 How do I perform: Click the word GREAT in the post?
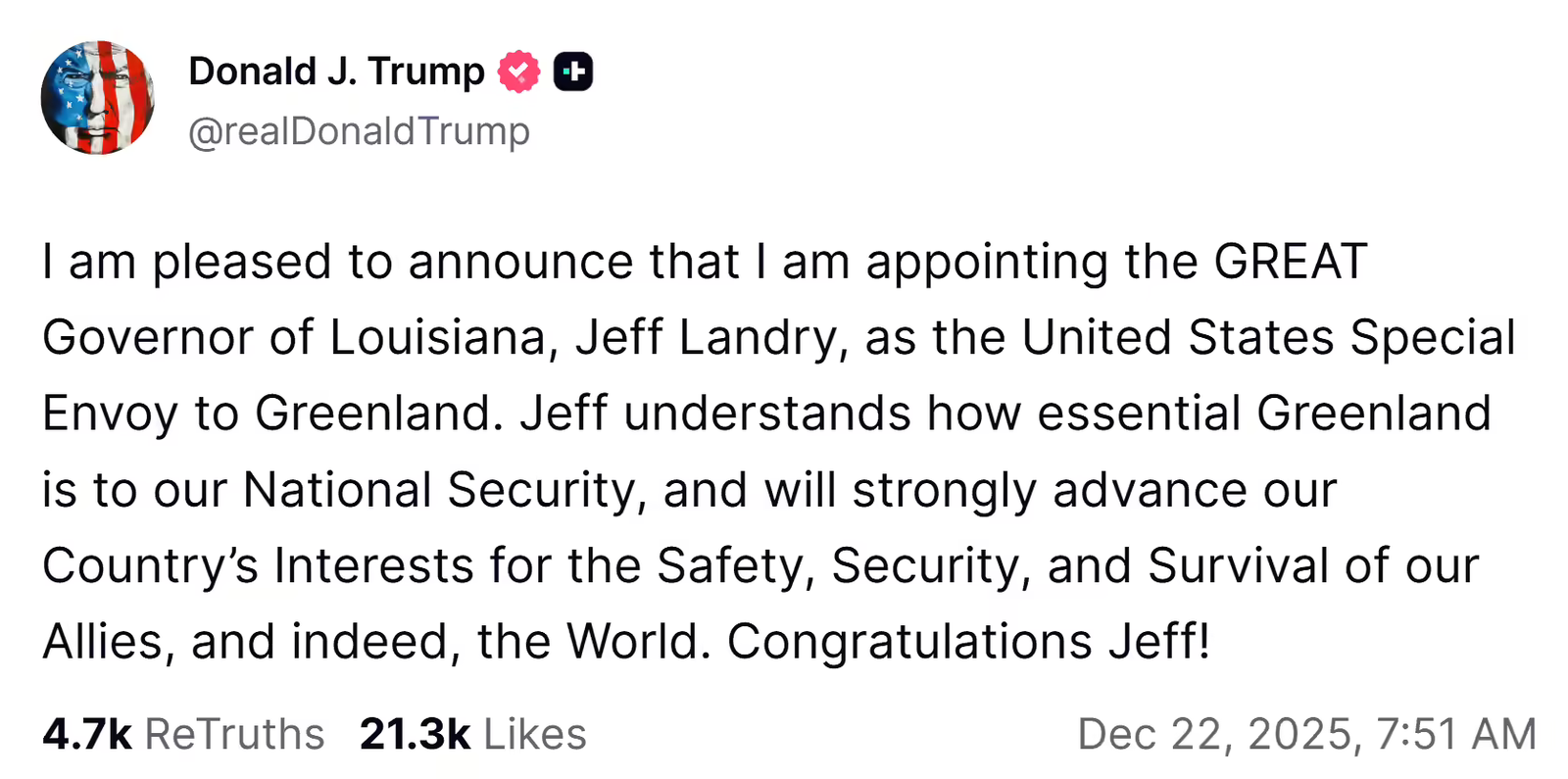(1292, 260)
